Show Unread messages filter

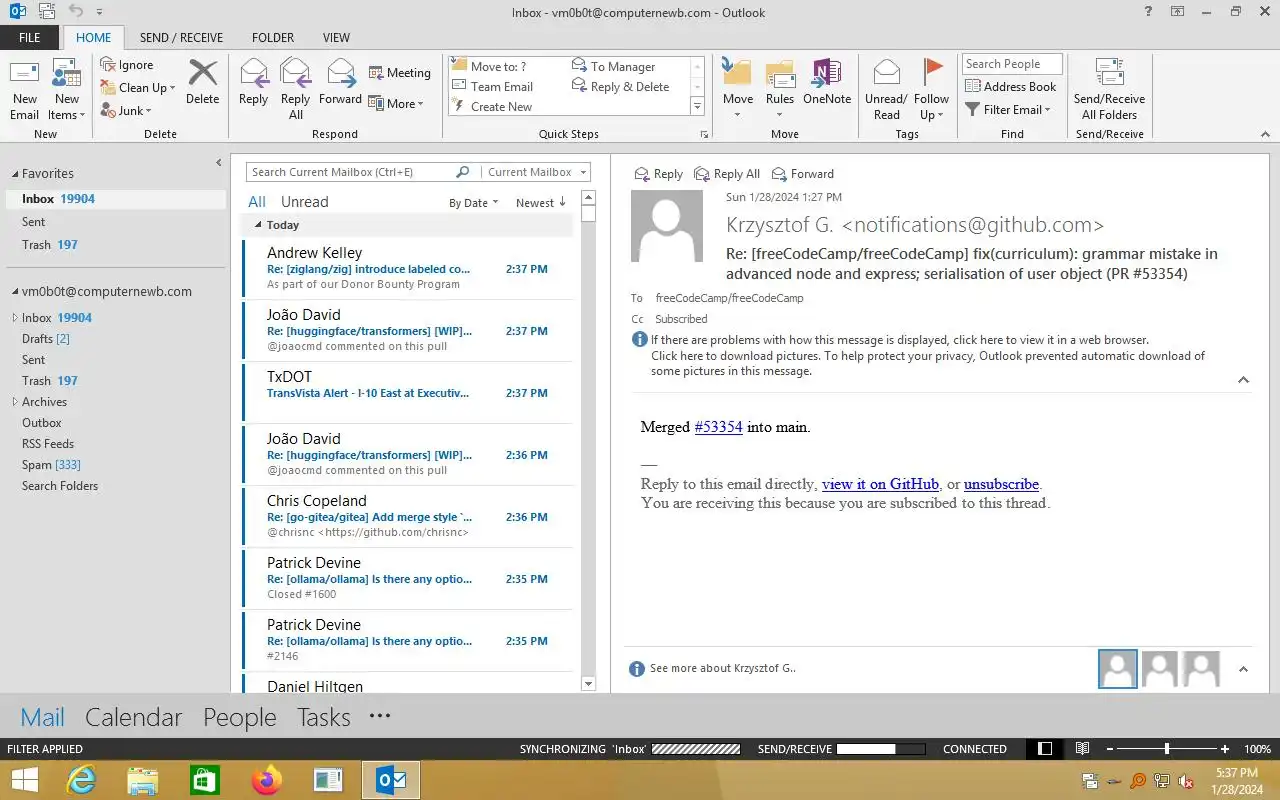point(305,202)
